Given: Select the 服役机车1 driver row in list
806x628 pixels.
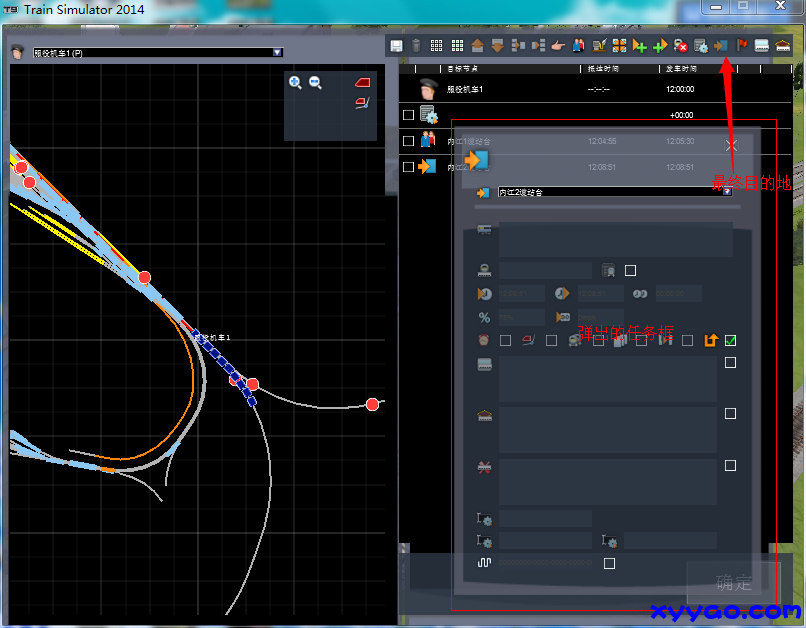Looking at the screenshot, I should tap(465, 90).
